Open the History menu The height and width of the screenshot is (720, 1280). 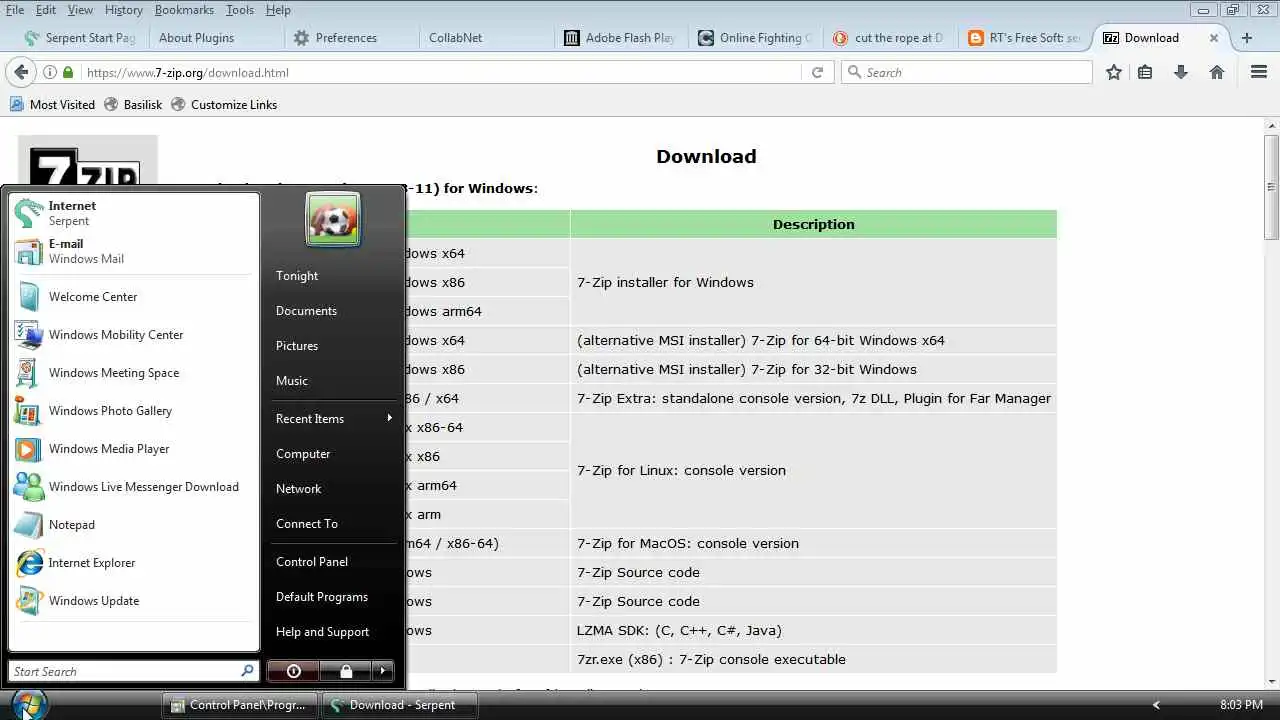[x=123, y=10]
